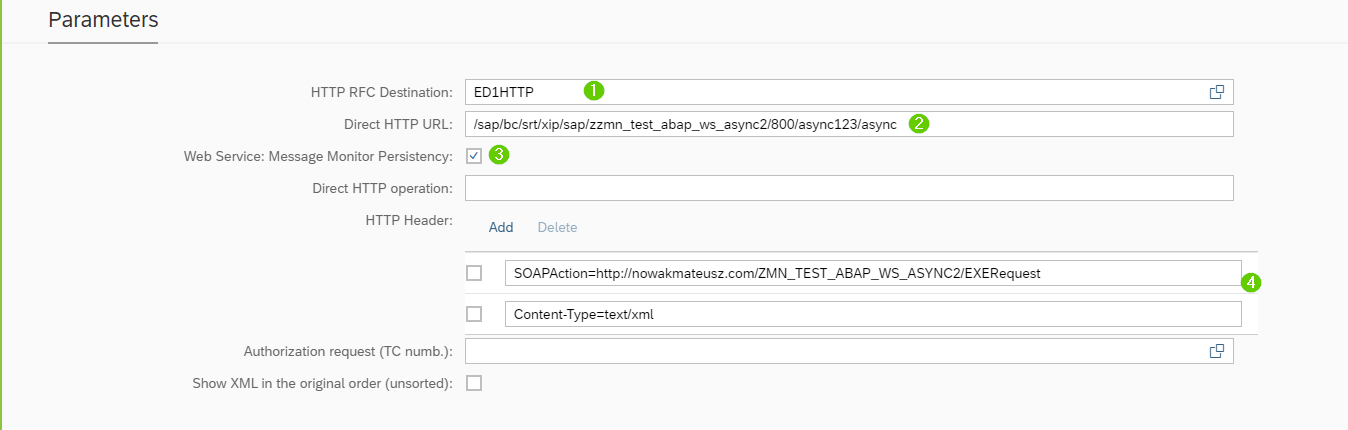Edit the SOAPAction header value field
This screenshot has height=430, width=1348.
[x=872, y=273]
